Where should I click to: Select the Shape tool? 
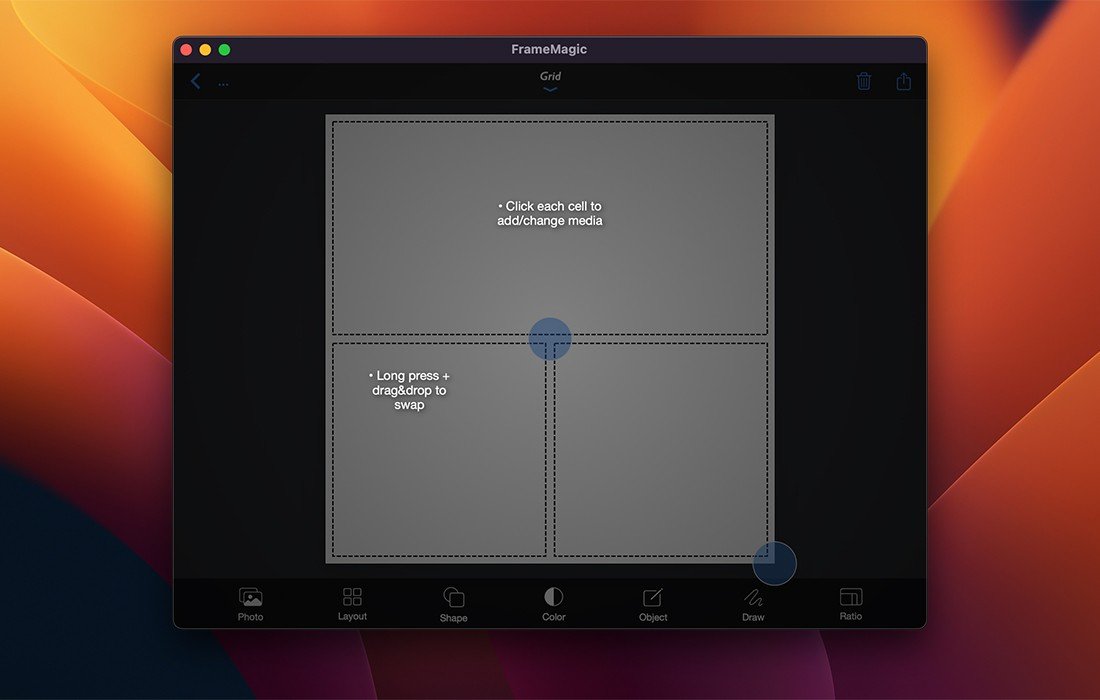[453, 603]
